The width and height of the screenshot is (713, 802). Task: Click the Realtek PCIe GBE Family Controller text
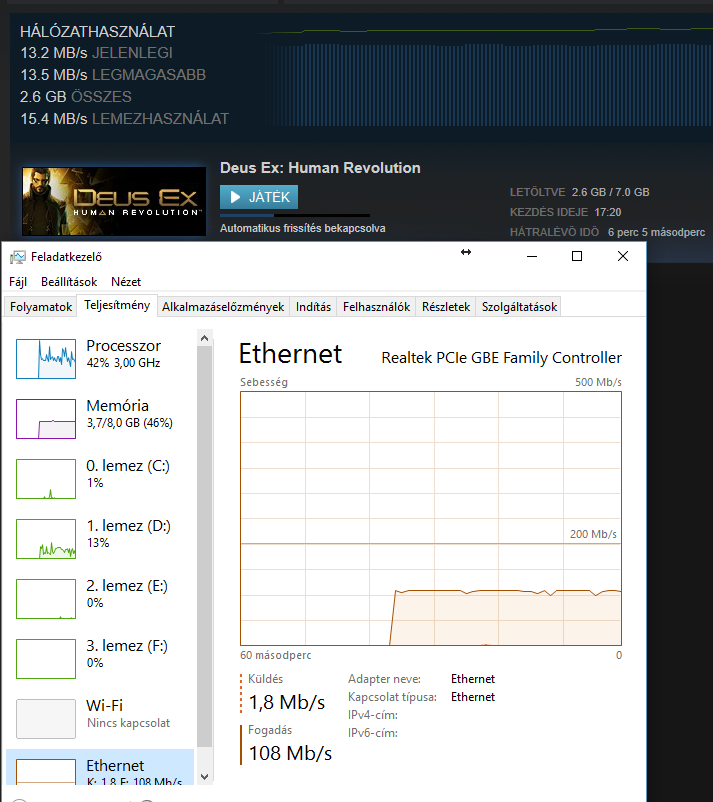pos(501,358)
